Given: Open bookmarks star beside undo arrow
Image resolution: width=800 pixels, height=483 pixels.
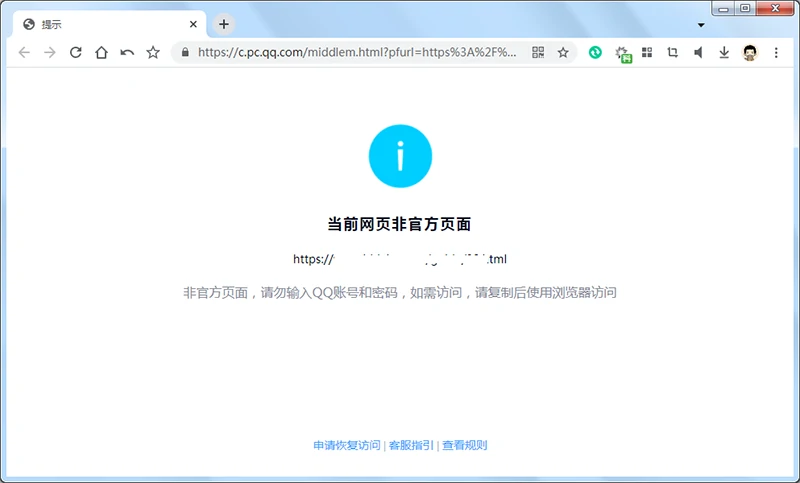Looking at the screenshot, I should pos(153,53).
